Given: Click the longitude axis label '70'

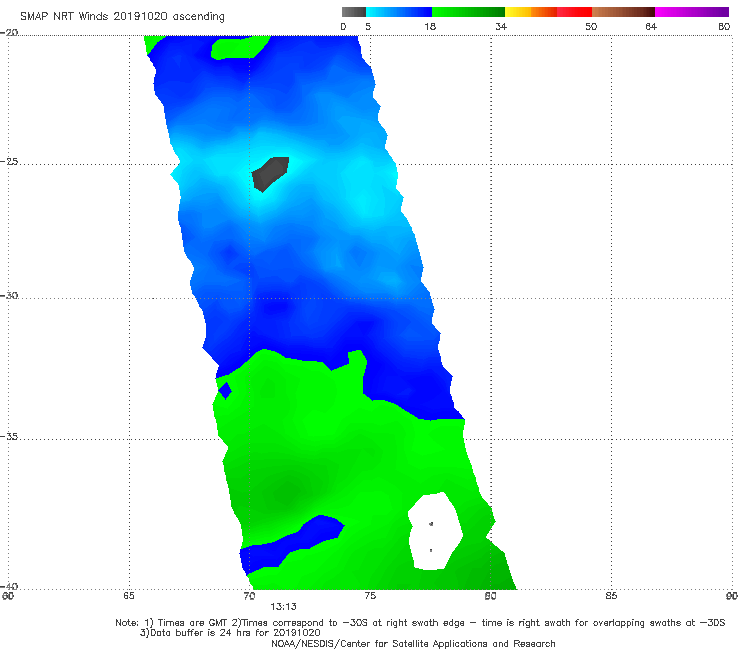Looking at the screenshot, I should pyautogui.click(x=250, y=596).
